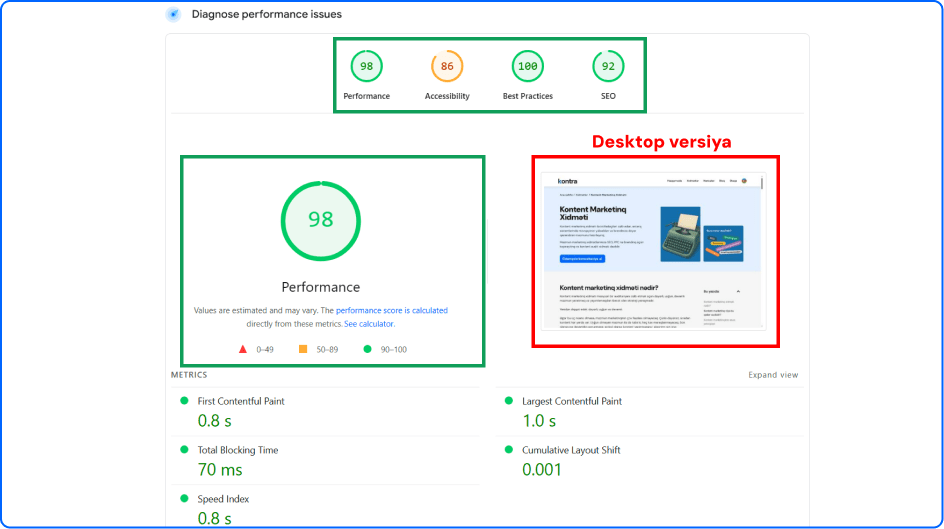Click the red triangle 0–49 legend icon
This screenshot has height=529, width=944.
click(243, 349)
